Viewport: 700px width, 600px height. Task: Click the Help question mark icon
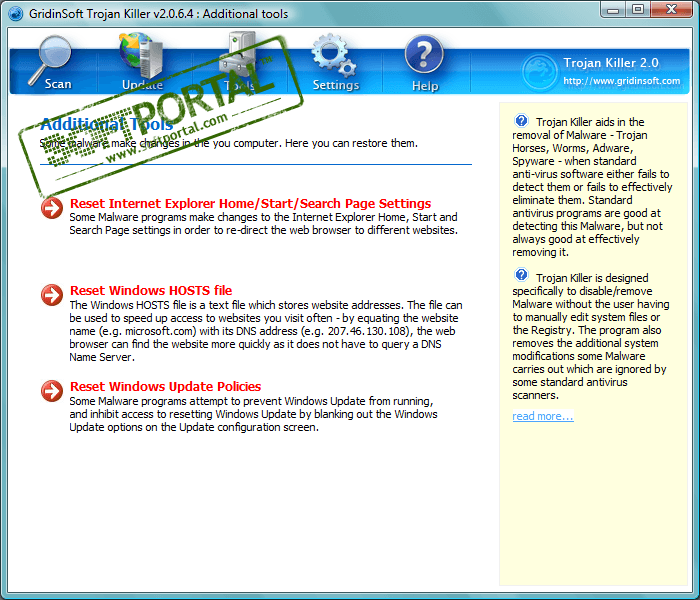pos(424,54)
